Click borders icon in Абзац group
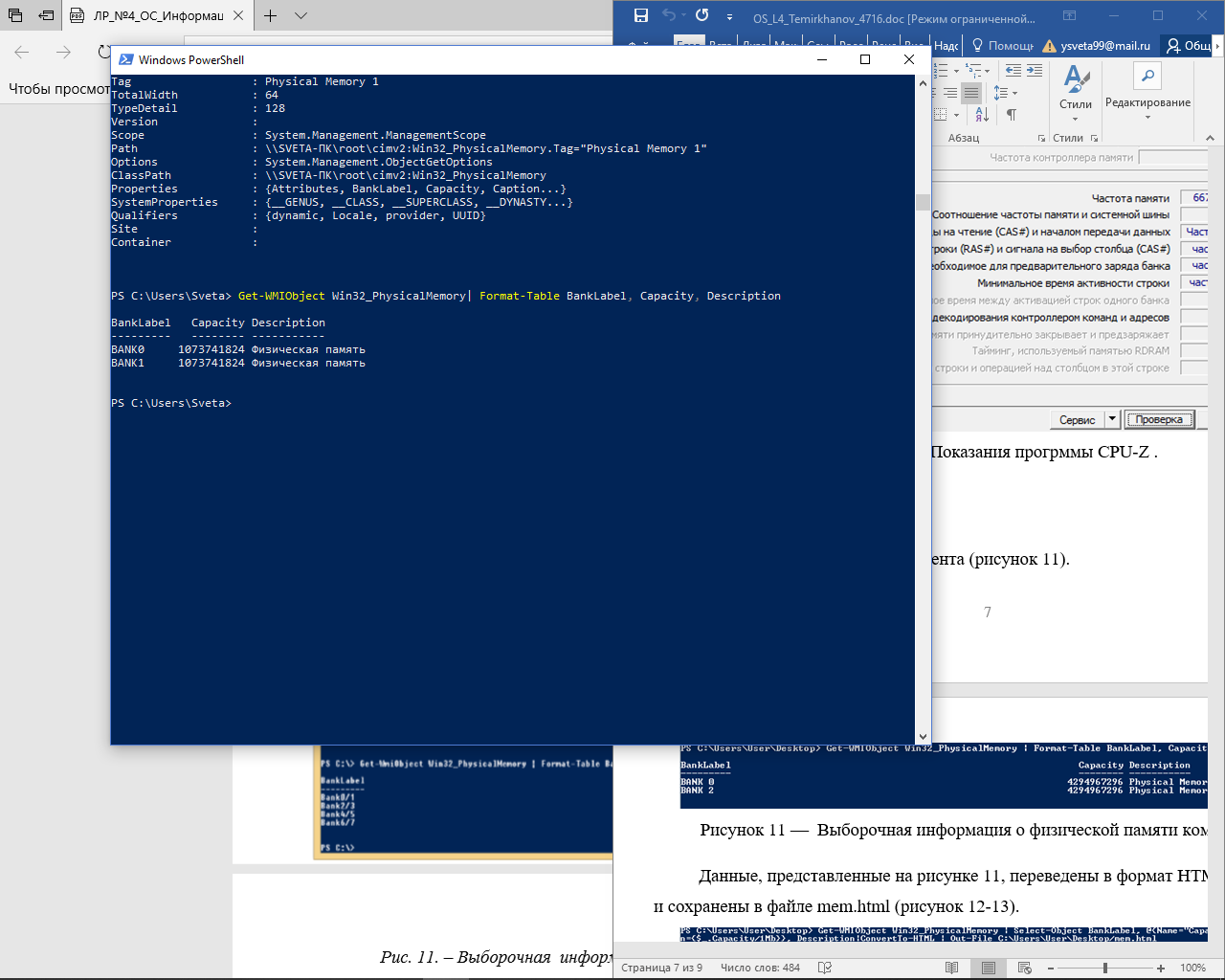Image resolution: width=1225 pixels, height=980 pixels. (941, 115)
